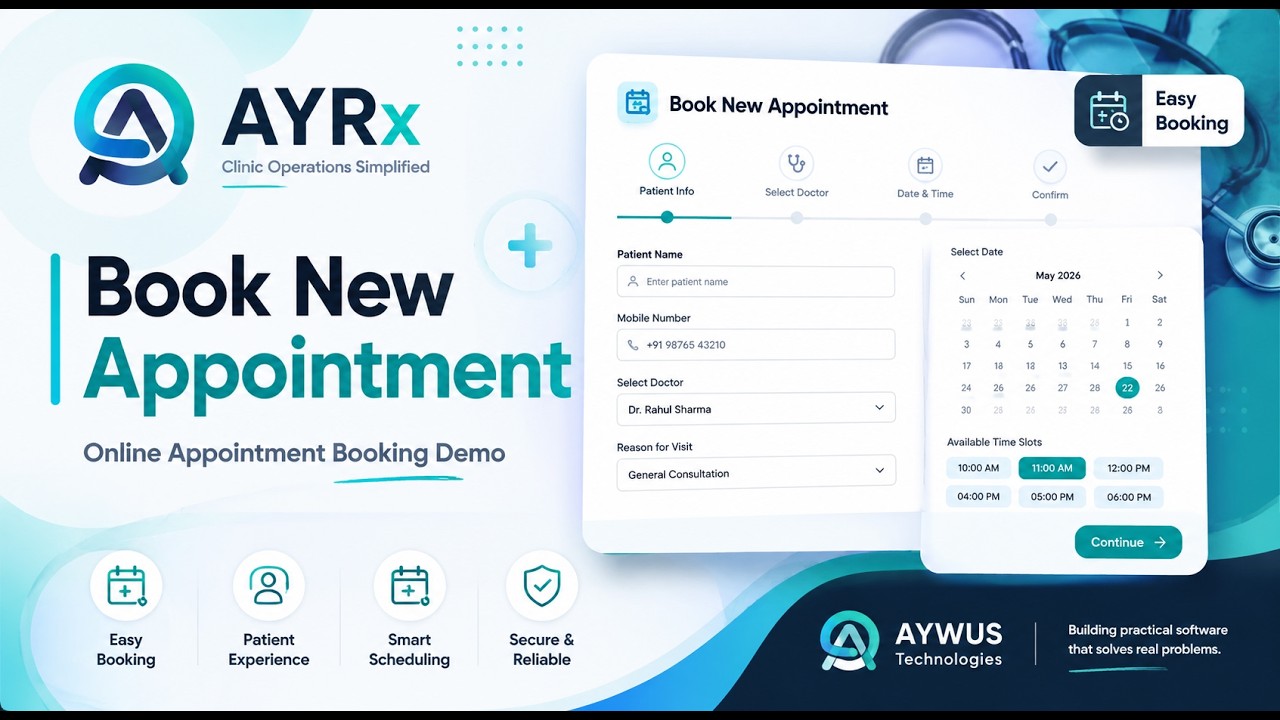Go to the previous month in the calendar
Viewport: 1280px width, 720px height.
click(963, 276)
